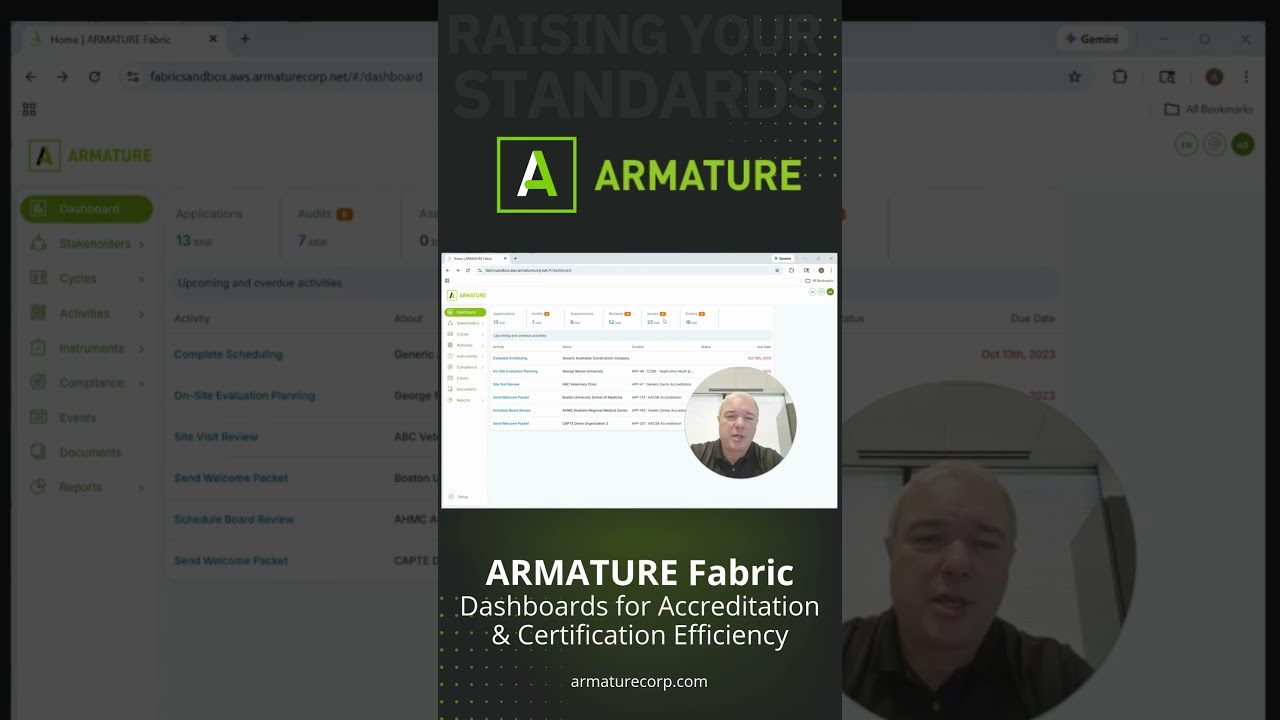
Task: Open Send Welcome Packet for Boston University, inset
Action: (x=511, y=397)
